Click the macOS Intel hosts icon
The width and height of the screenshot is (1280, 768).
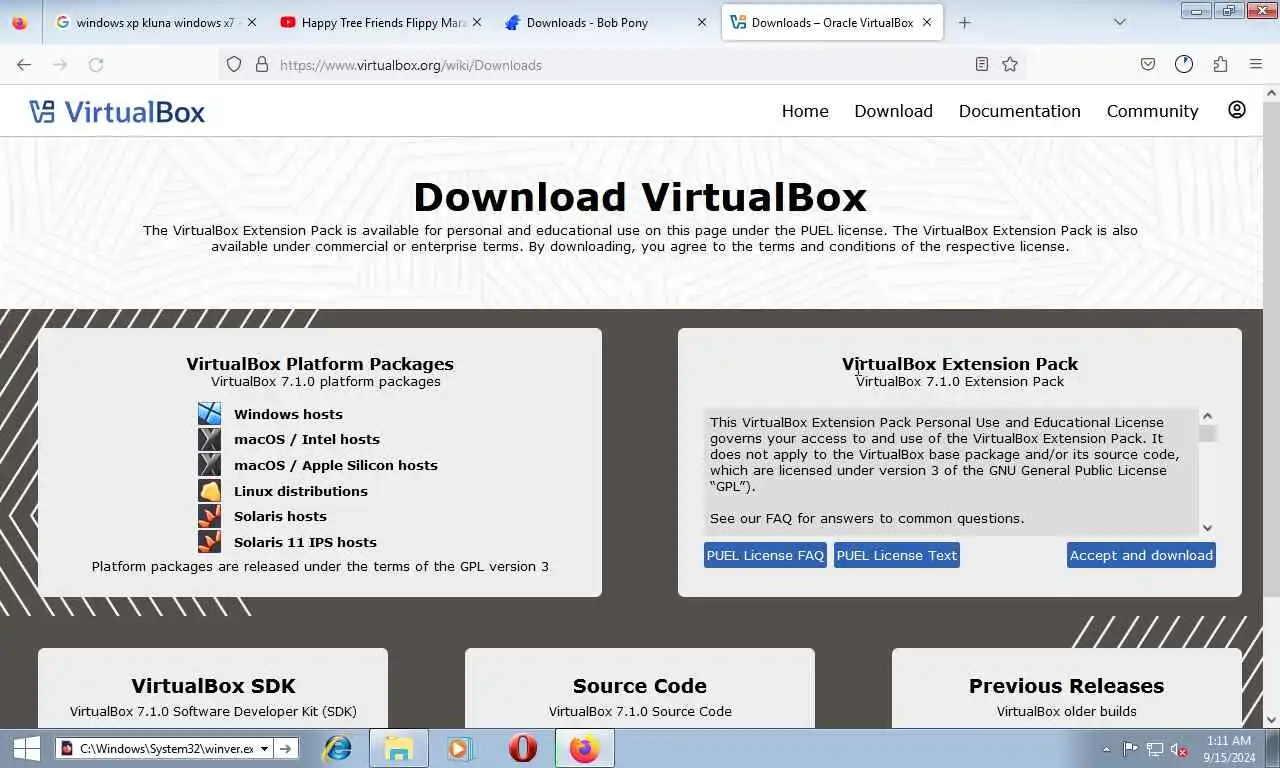pos(209,439)
